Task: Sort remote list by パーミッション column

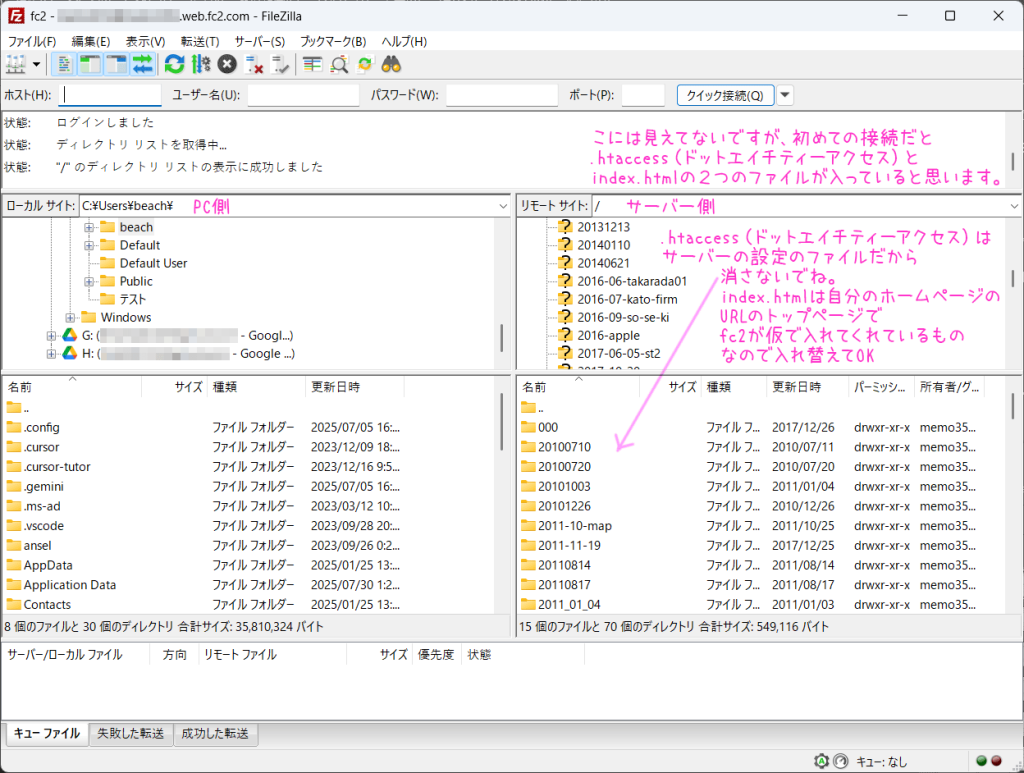Action: (x=881, y=387)
